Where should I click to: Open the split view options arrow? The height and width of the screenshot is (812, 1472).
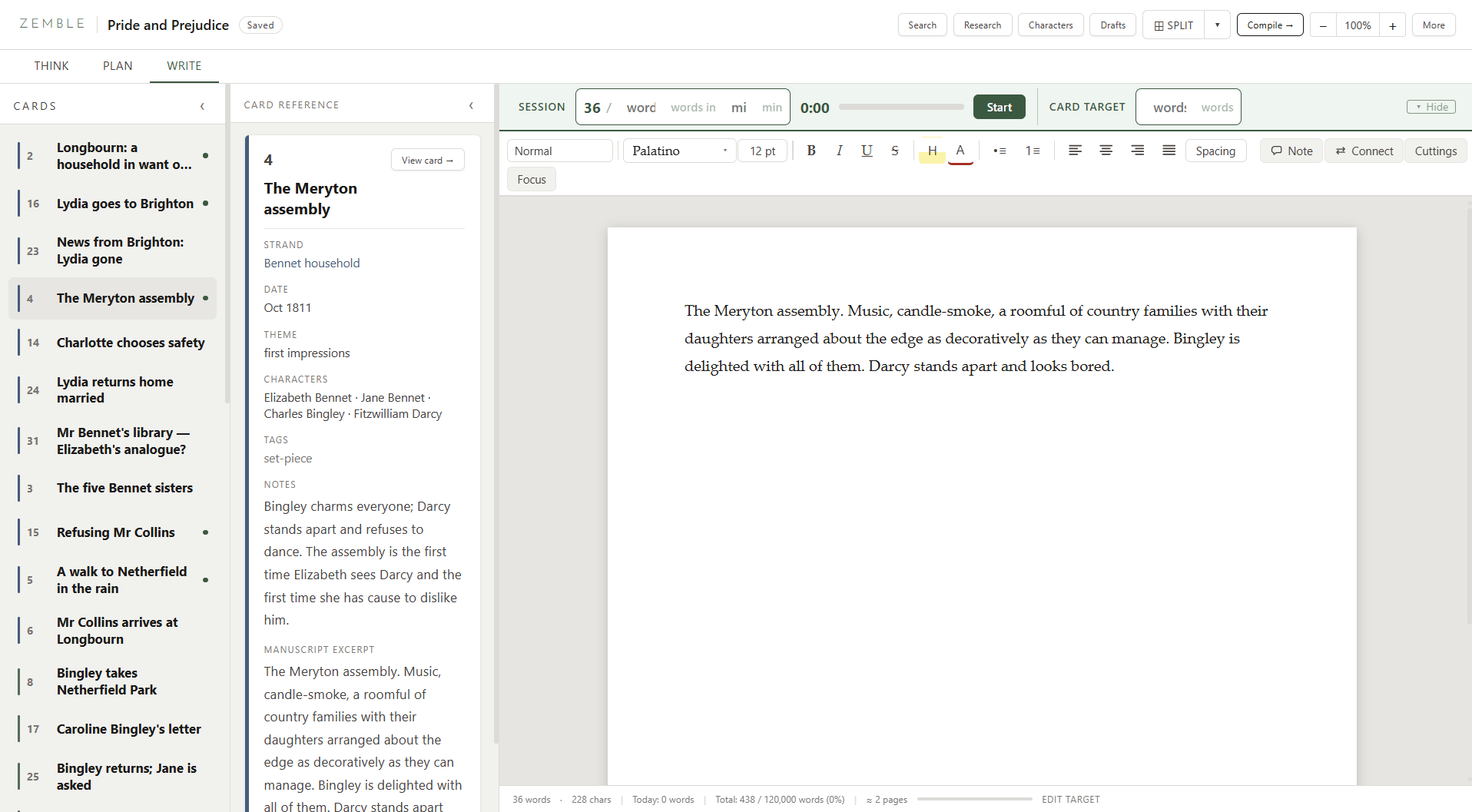pyautogui.click(x=1217, y=25)
